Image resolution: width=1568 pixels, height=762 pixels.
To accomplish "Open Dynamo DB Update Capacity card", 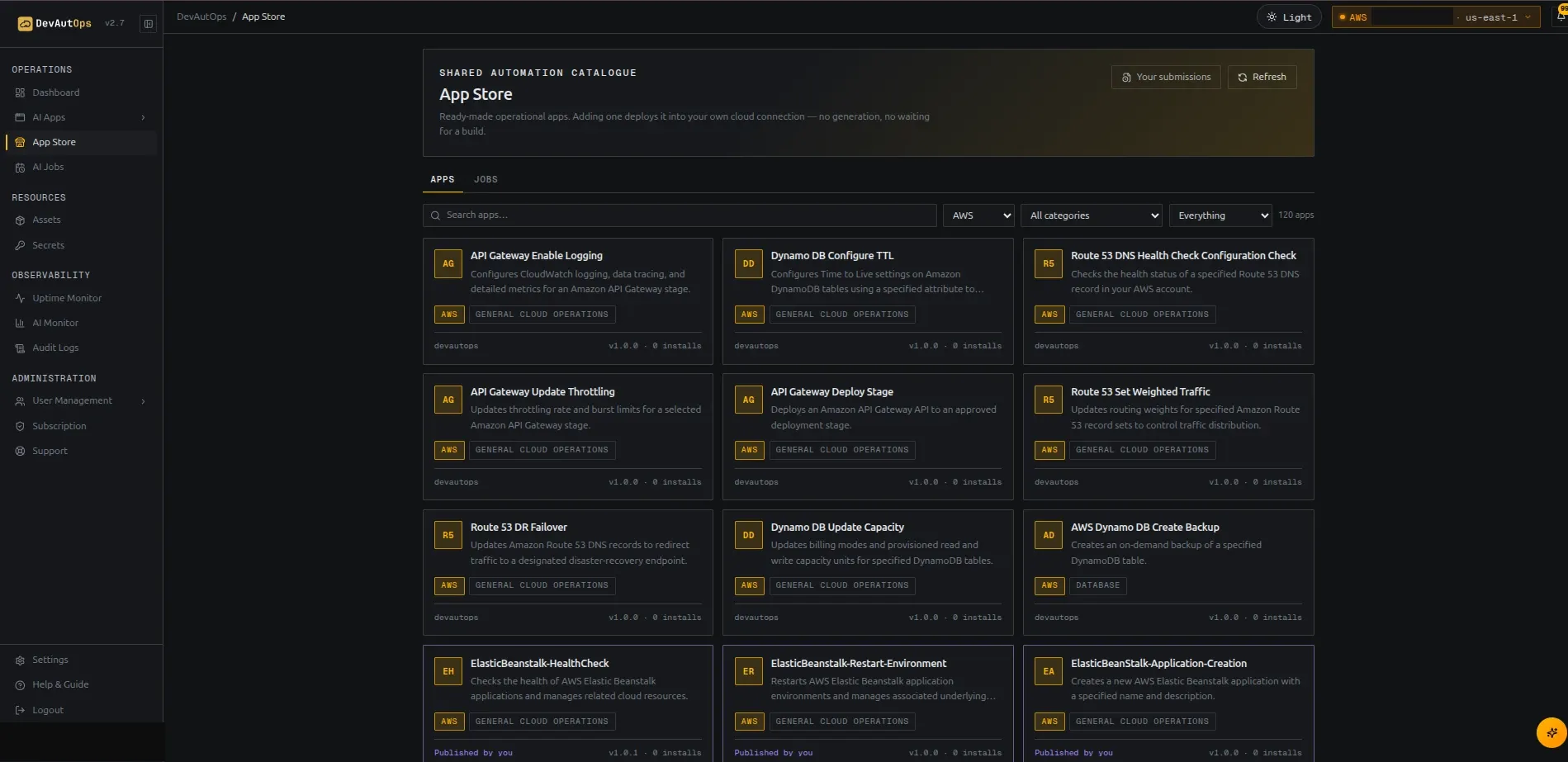I will tap(868, 572).
